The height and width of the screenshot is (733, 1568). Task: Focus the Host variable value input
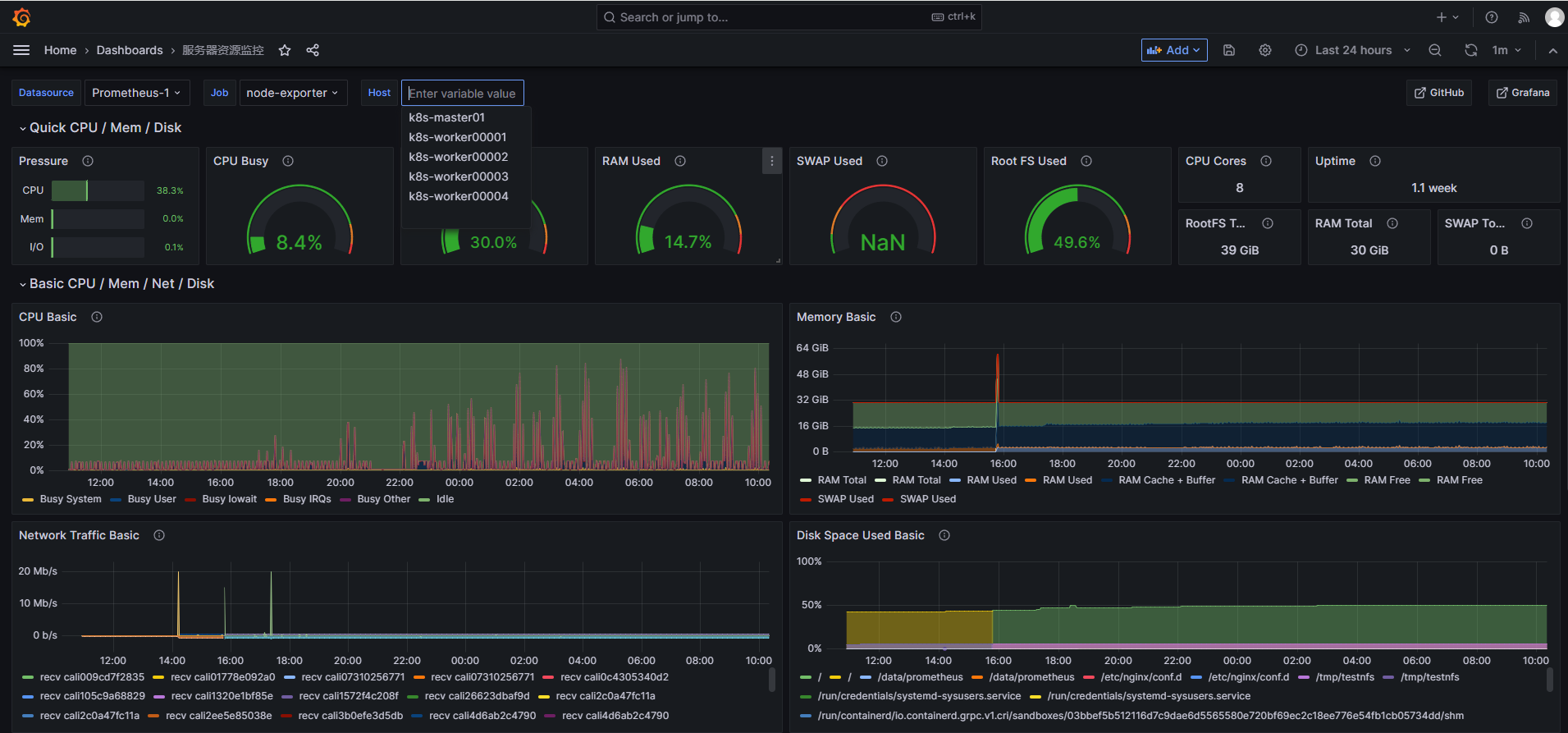pos(463,93)
